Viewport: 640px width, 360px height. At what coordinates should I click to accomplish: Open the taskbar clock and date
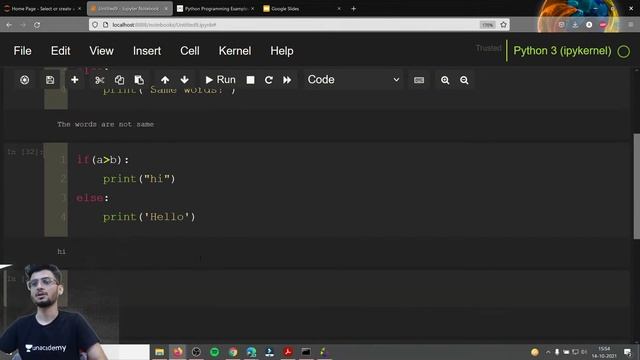[x=604, y=352]
